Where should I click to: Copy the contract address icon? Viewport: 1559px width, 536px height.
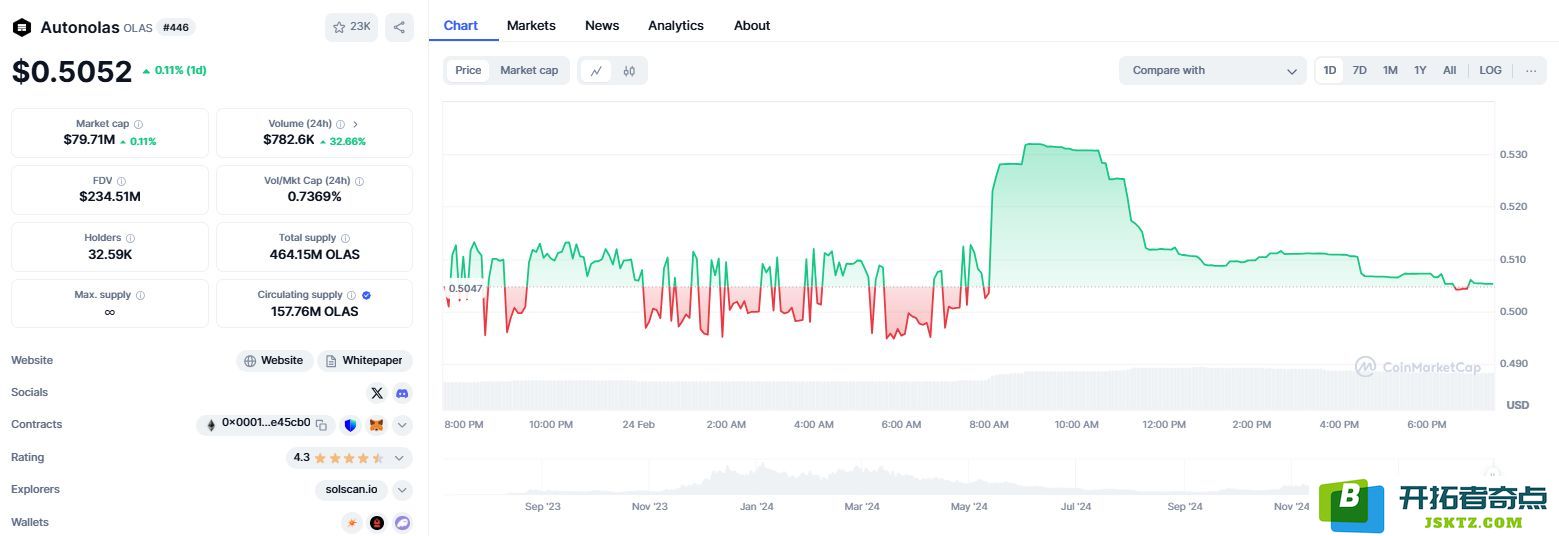321,425
